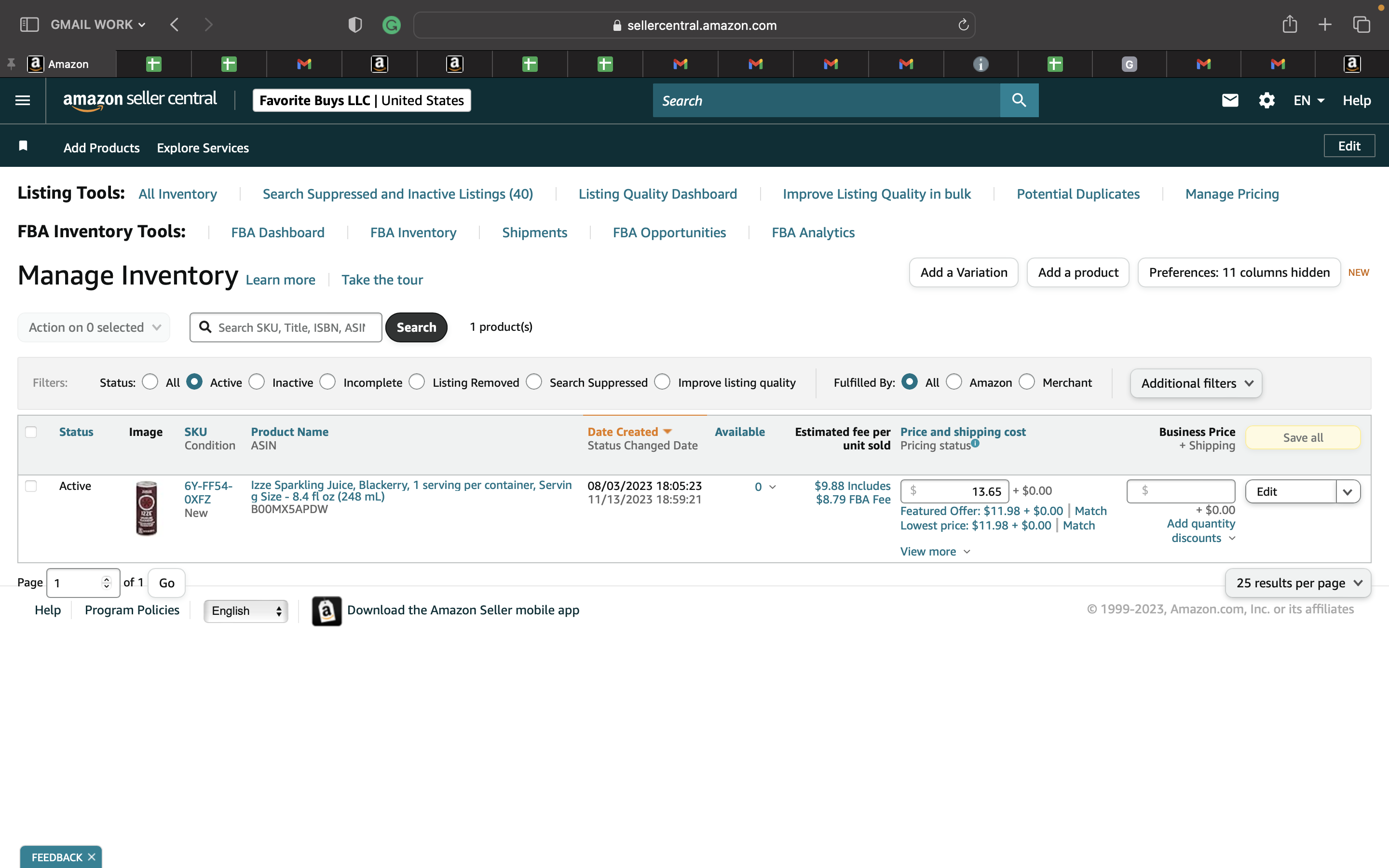Click the Amazon app icon in footer
The image size is (1389, 868).
pyautogui.click(x=327, y=610)
